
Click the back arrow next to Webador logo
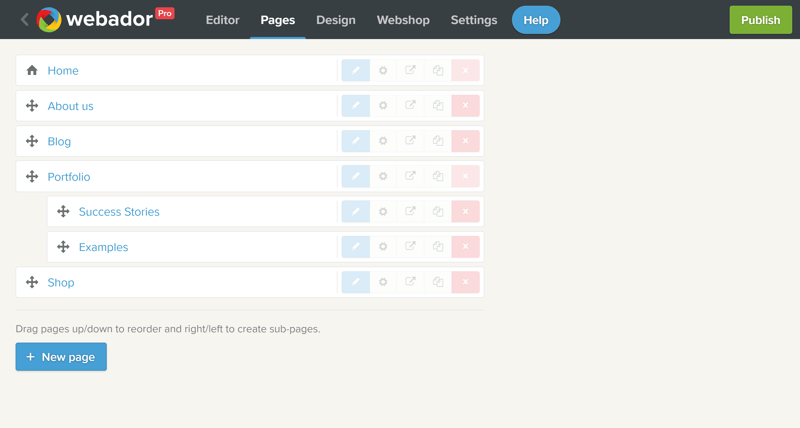tap(24, 19)
